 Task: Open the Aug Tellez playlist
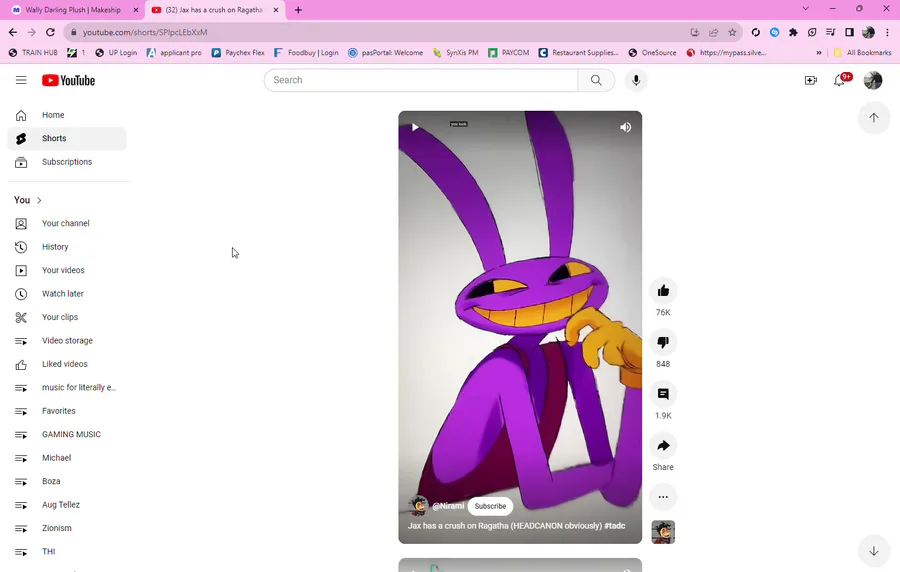click(67, 505)
